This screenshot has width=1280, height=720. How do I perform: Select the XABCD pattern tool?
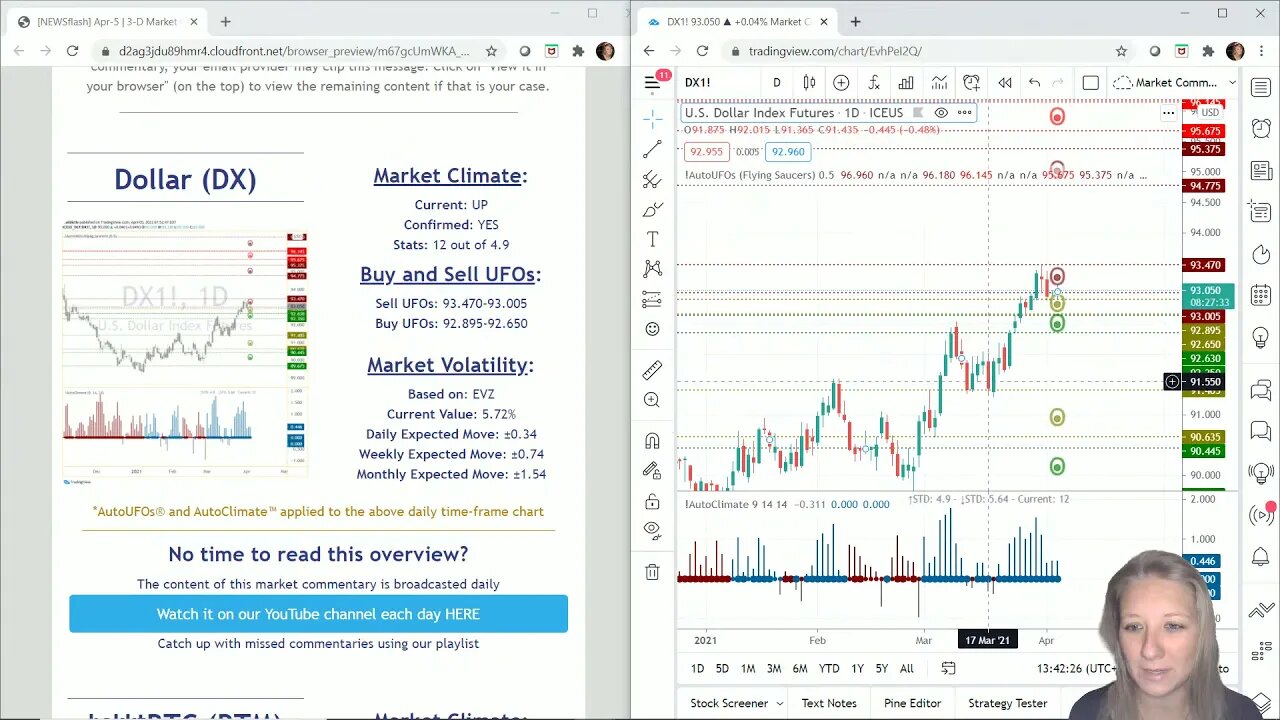[x=652, y=269]
